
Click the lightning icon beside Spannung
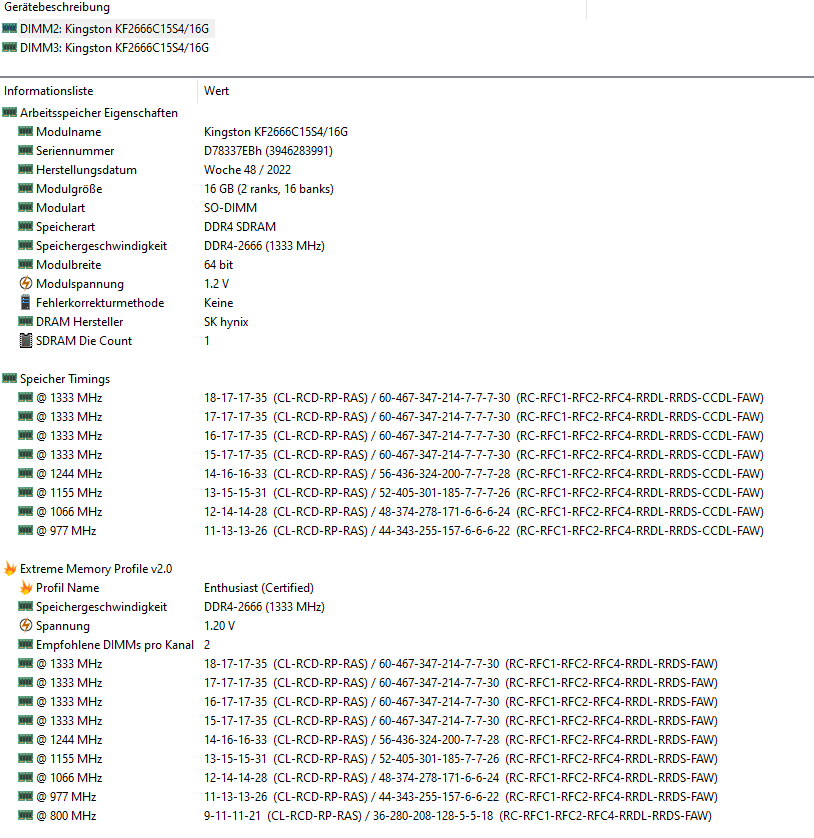(x=25, y=625)
